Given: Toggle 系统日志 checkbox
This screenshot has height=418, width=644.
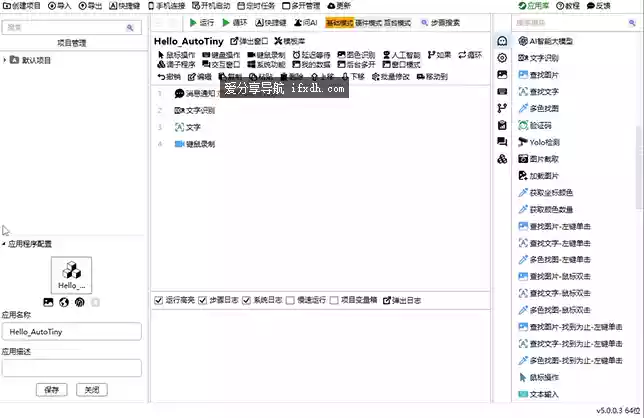Looking at the screenshot, I should (x=246, y=301).
